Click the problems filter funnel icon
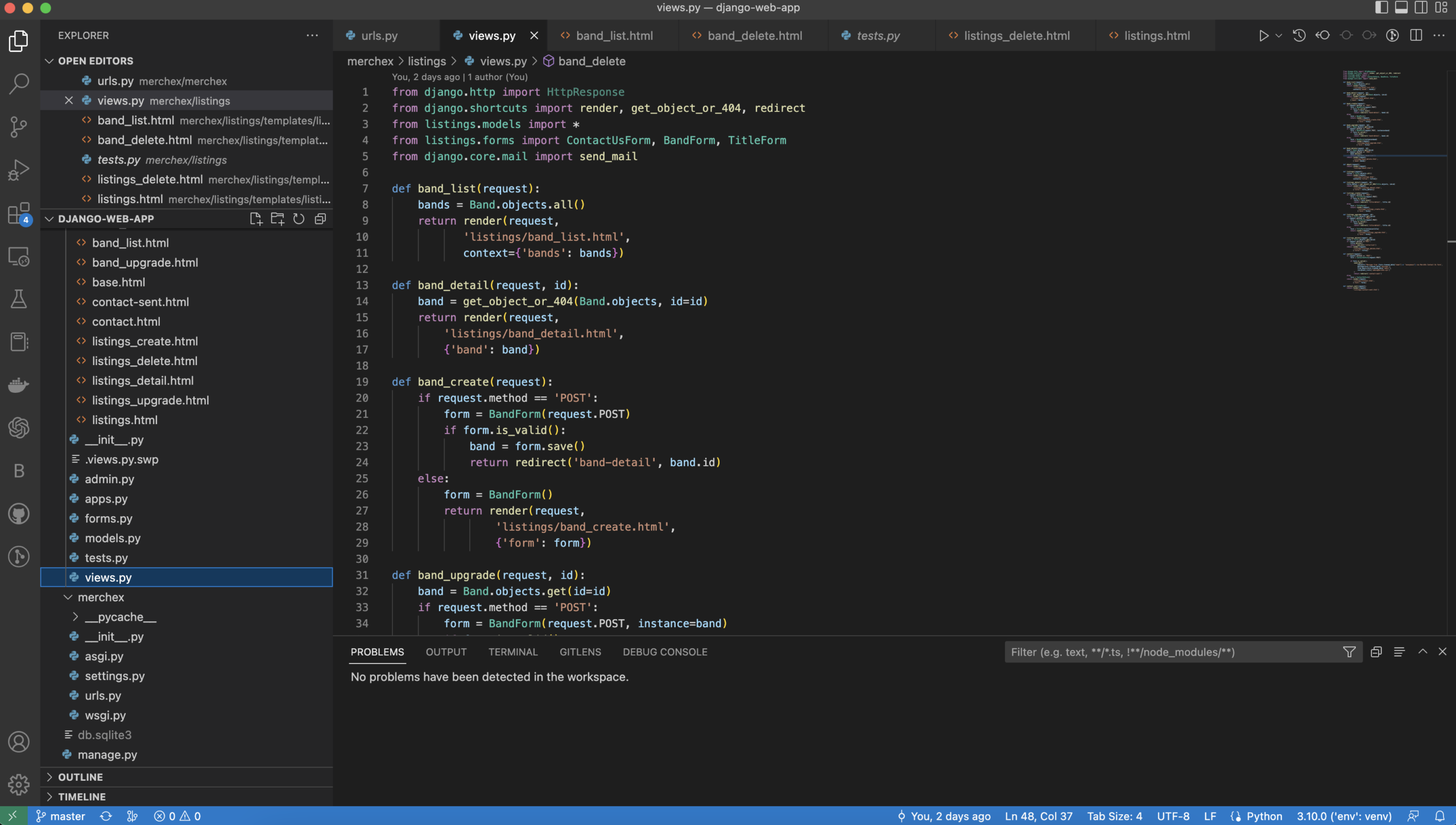 [x=1349, y=652]
